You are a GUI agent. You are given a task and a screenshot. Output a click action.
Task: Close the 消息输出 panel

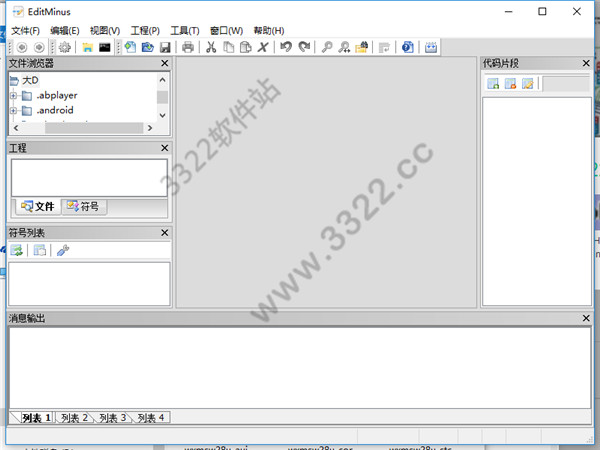coord(586,318)
